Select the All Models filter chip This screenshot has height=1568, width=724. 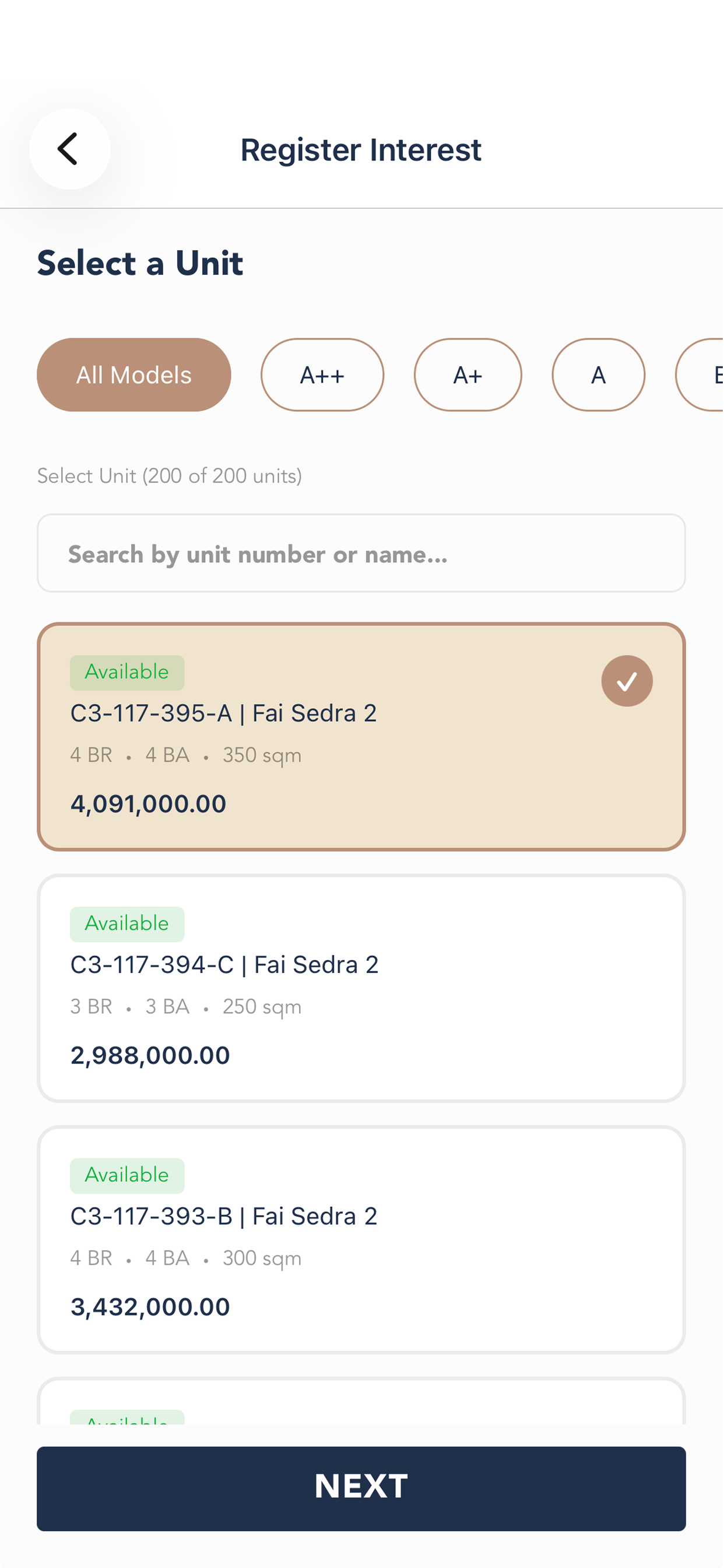(x=134, y=375)
